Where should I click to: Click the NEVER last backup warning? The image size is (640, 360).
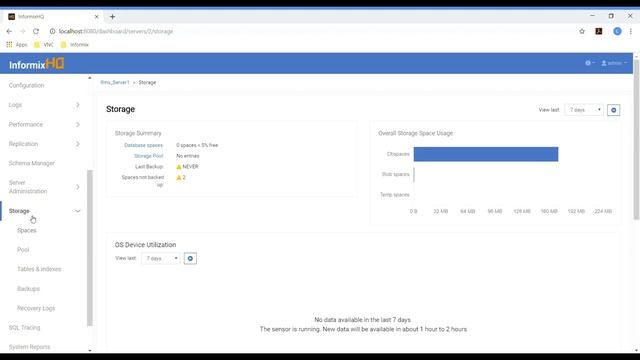pyautogui.click(x=187, y=167)
